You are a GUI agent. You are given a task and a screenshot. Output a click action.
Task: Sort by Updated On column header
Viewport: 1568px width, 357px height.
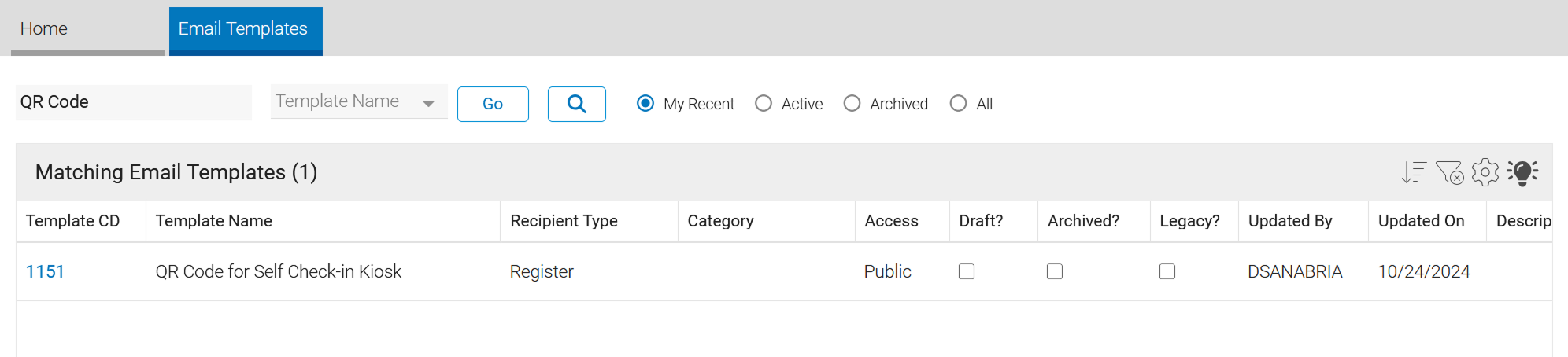[x=1421, y=221]
